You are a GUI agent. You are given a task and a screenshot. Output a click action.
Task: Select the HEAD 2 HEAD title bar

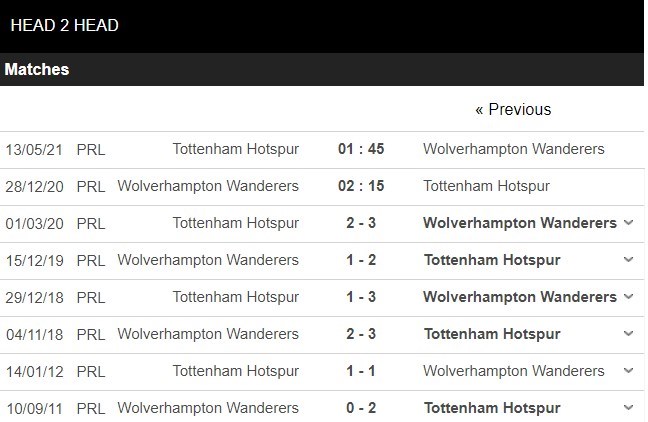tap(64, 25)
